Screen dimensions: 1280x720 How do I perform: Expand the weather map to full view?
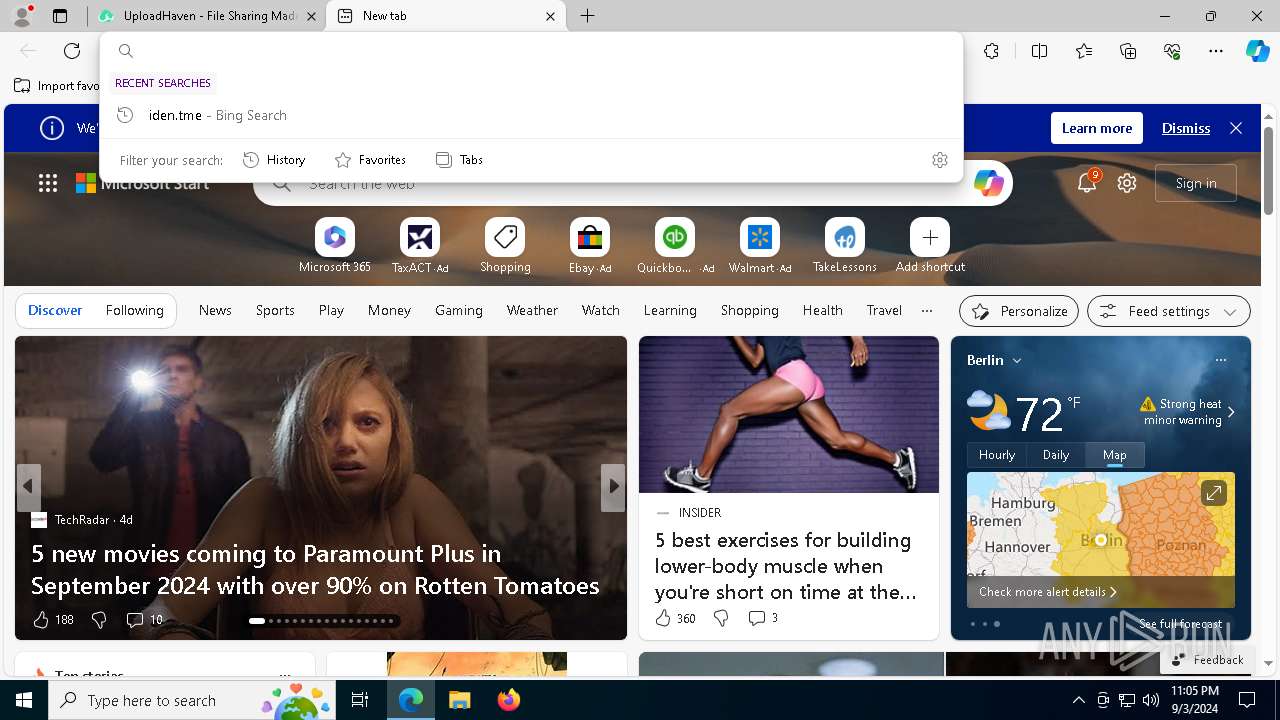point(1213,493)
